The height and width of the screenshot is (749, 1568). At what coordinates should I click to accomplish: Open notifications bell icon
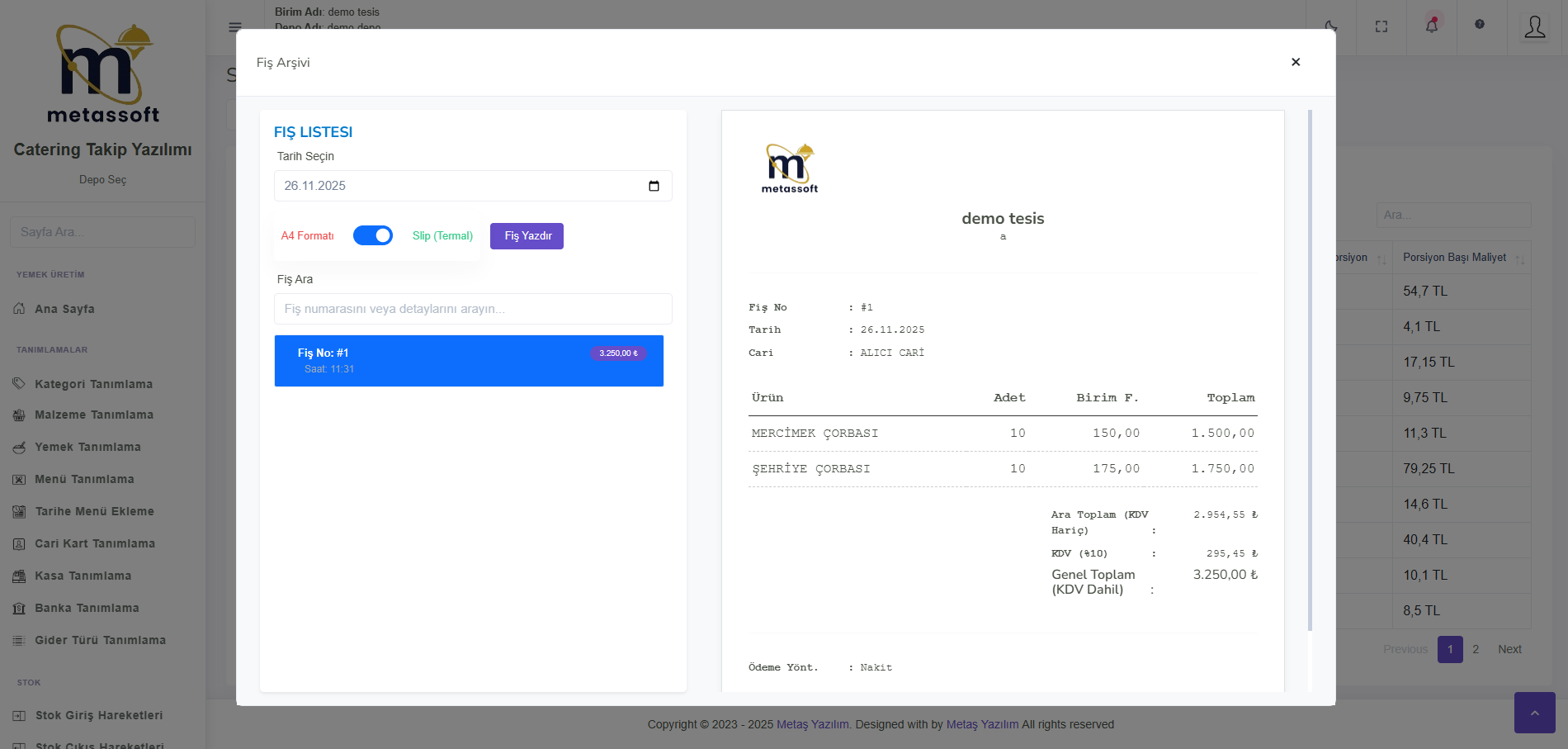click(x=1432, y=26)
